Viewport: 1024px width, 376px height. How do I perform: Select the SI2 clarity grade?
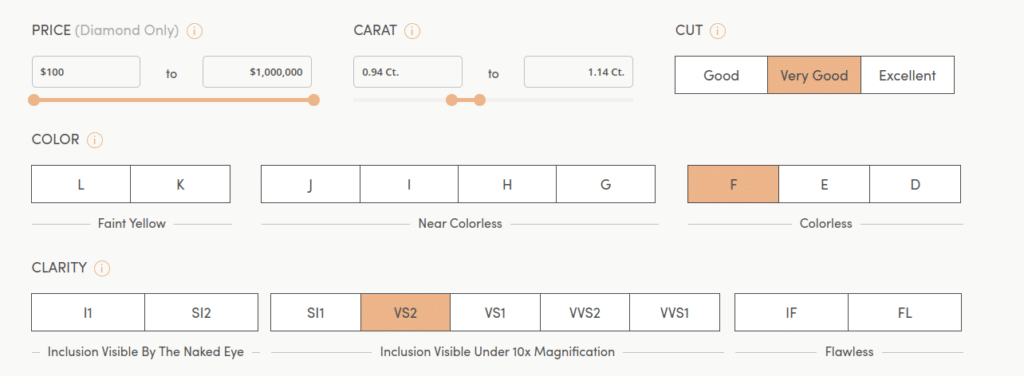pyautogui.click(x=201, y=313)
